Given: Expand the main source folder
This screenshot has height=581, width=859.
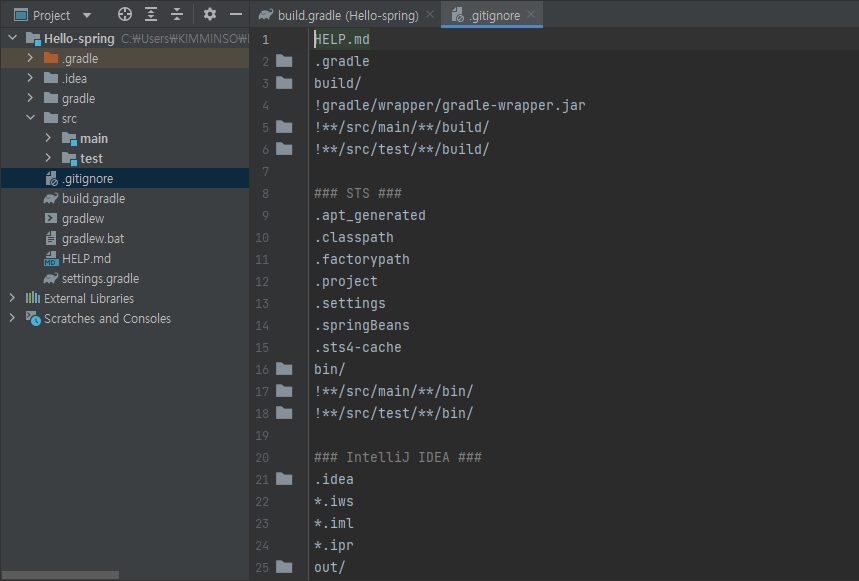Looking at the screenshot, I should tap(48, 138).
